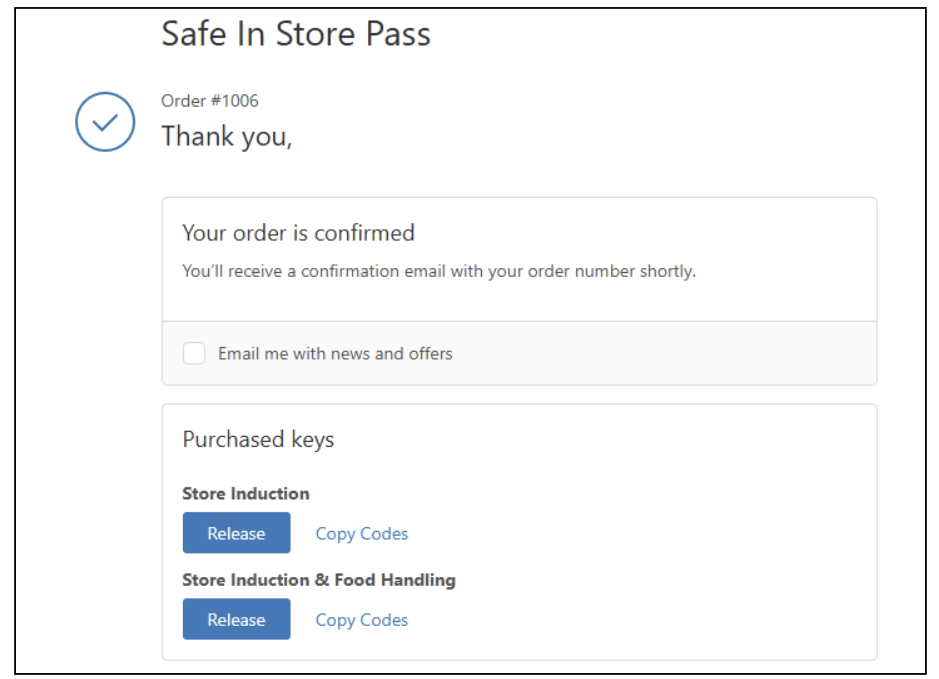Open the Safe In Store Pass store title
The height and width of the screenshot is (679, 939).
point(296,34)
